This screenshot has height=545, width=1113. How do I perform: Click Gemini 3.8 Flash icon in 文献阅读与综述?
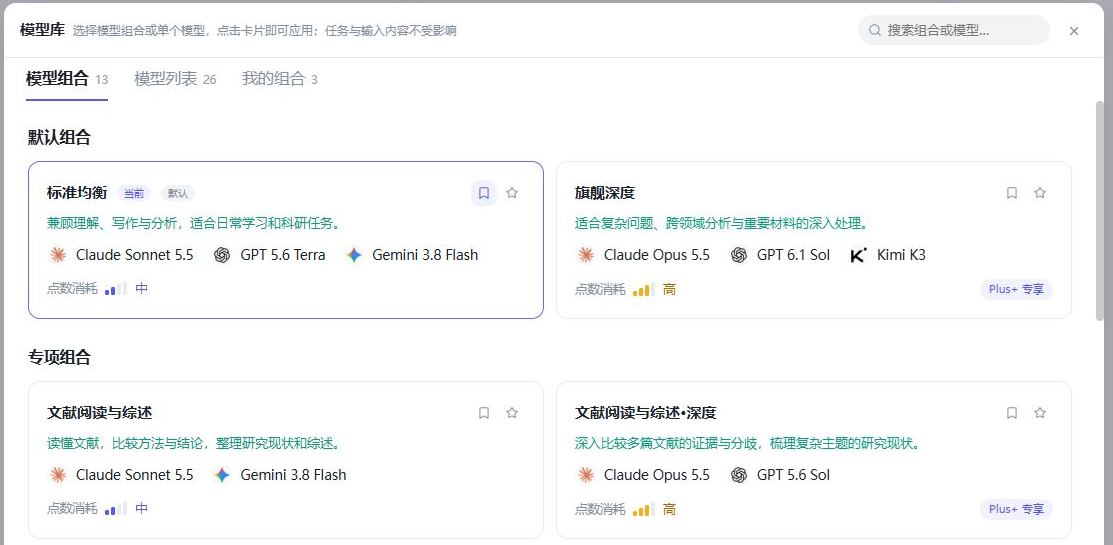tap(222, 475)
